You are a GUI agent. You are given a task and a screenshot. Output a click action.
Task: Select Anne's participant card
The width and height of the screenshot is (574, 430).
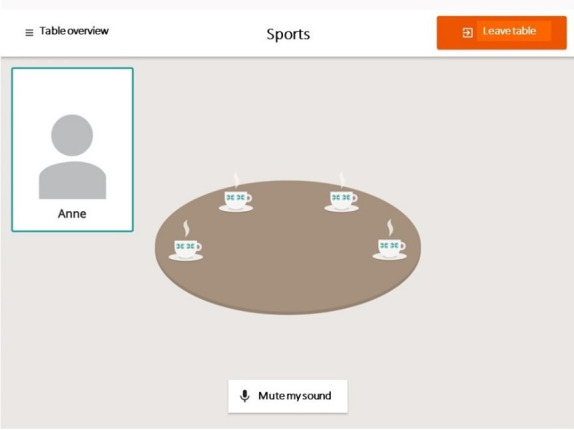(72, 149)
